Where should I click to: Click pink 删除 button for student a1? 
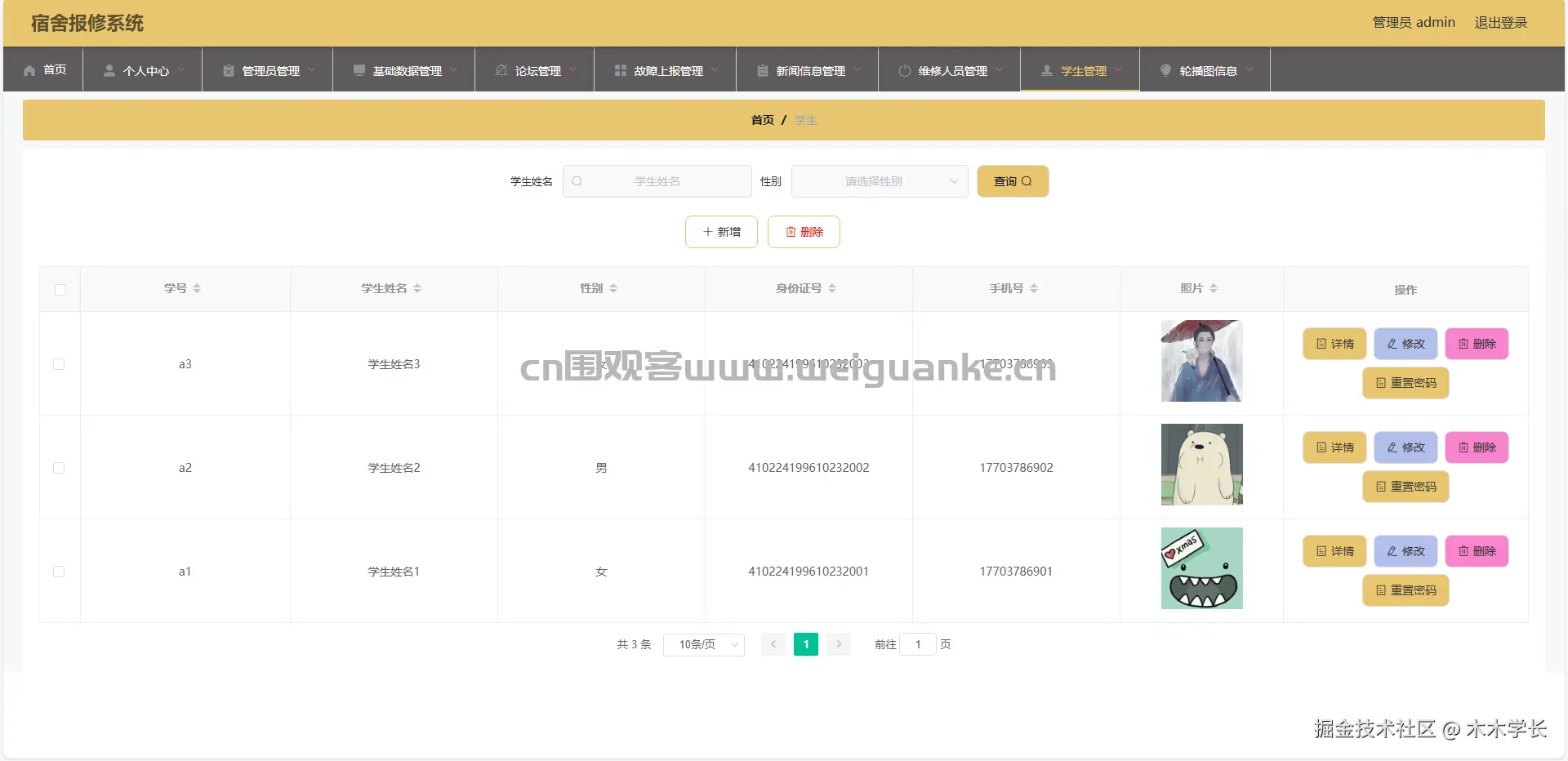(x=1477, y=551)
